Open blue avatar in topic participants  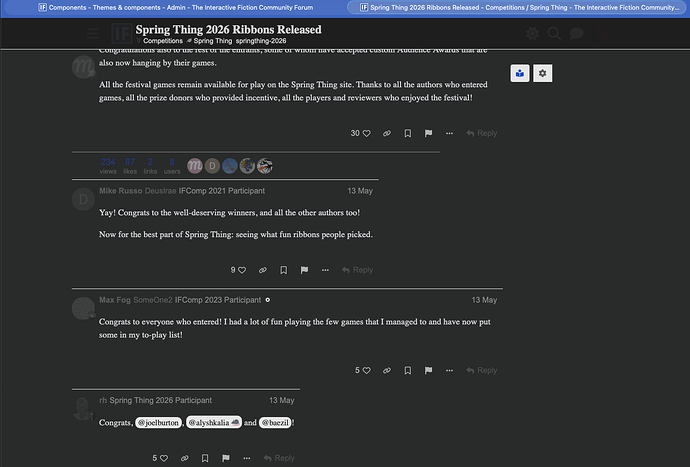tap(230, 166)
